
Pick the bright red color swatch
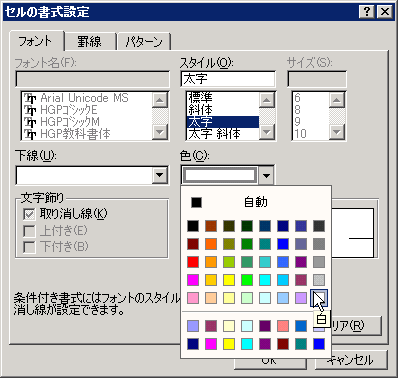(x=193, y=262)
